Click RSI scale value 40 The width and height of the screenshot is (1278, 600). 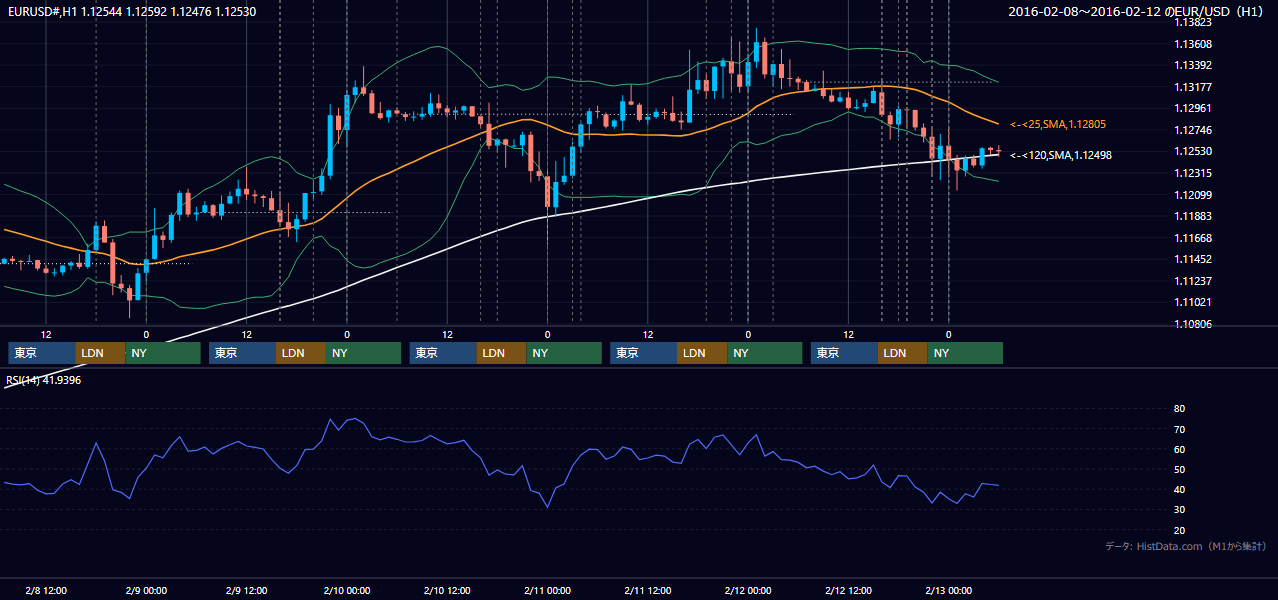click(x=1179, y=489)
